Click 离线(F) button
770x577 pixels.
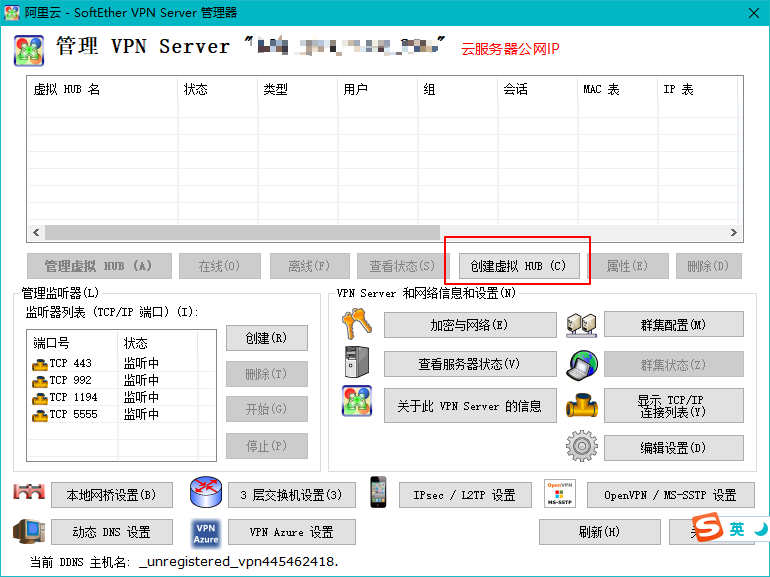point(310,266)
